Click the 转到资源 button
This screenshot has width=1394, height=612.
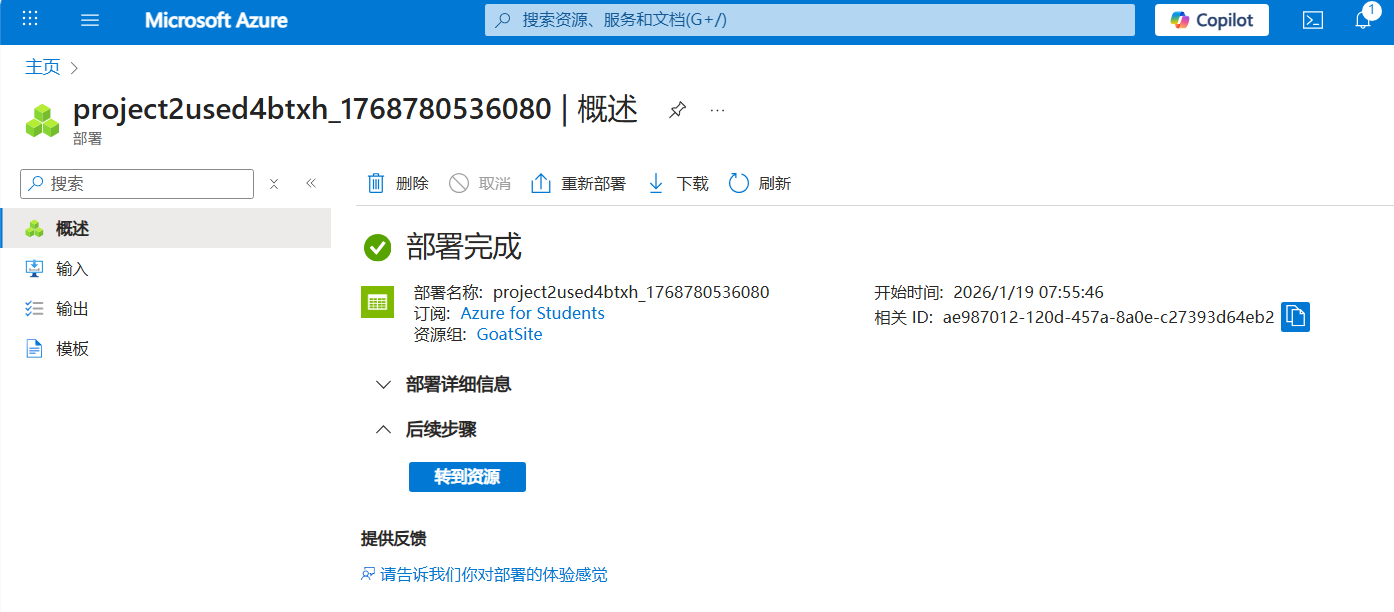point(467,477)
